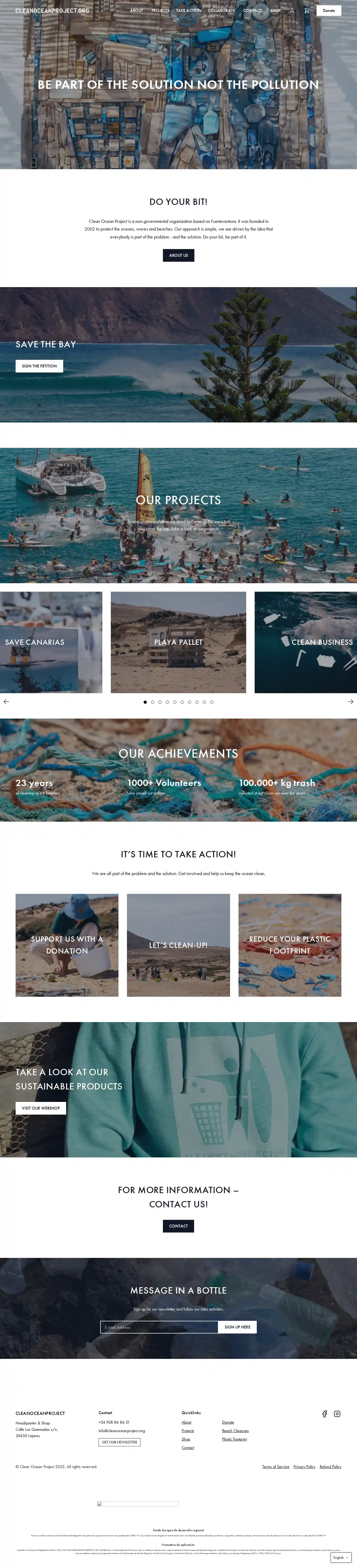Go to previous project slide arrow
Image resolution: width=357 pixels, height=1568 pixels.
[x=6, y=702]
